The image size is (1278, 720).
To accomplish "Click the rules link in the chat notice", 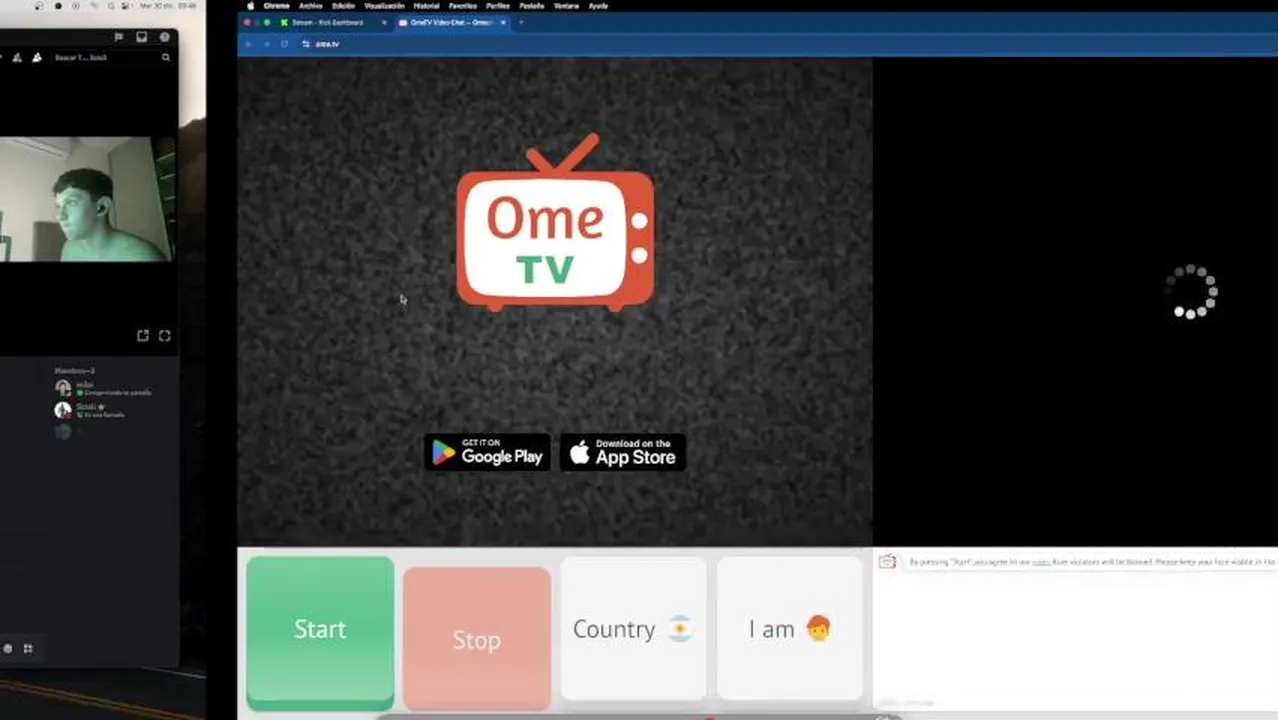I will [x=1041, y=563].
